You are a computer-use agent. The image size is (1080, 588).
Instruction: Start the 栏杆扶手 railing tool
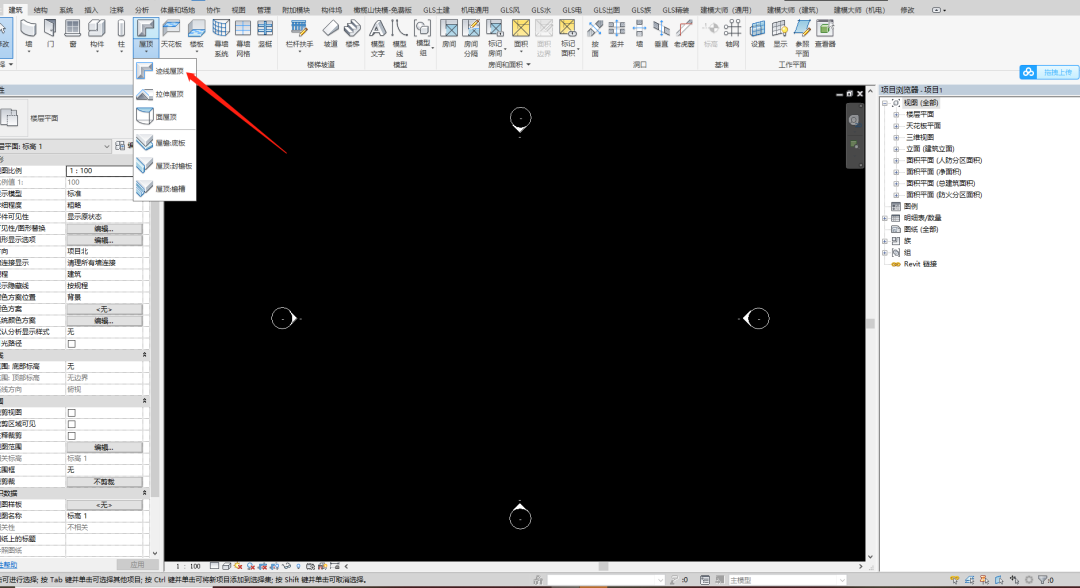pos(299,34)
